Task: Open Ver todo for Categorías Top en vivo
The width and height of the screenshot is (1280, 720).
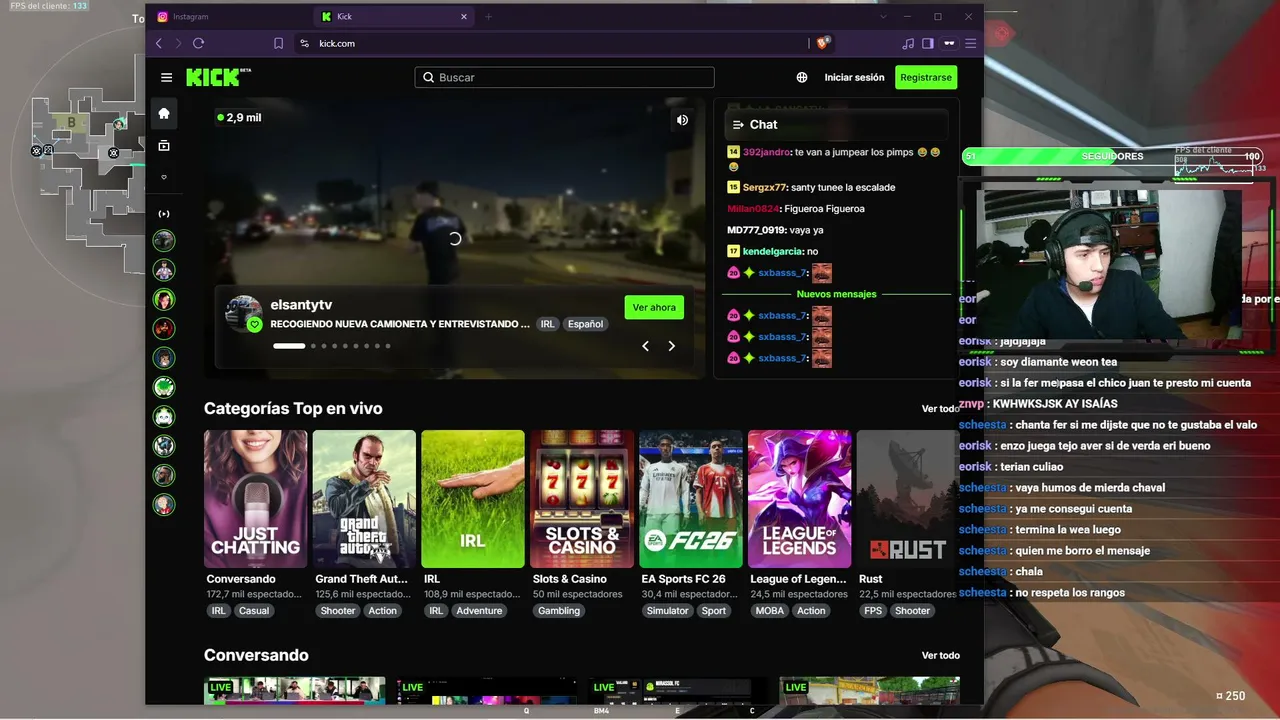Action: pyautogui.click(x=940, y=408)
